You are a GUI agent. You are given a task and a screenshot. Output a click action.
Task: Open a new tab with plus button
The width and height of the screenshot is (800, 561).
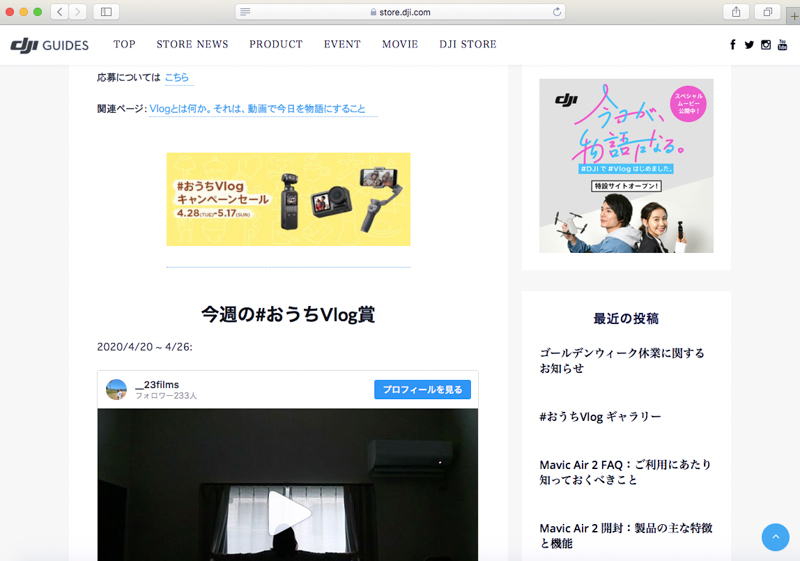[794, 16]
